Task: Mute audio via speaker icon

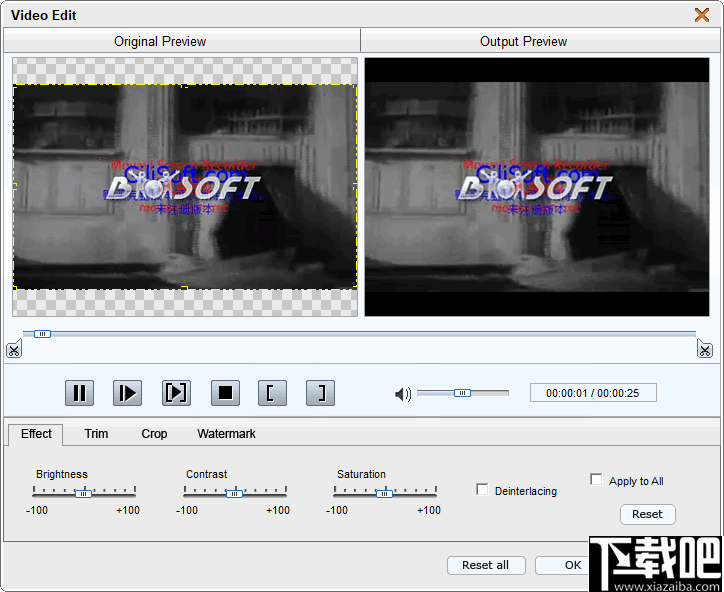Action: 403,394
